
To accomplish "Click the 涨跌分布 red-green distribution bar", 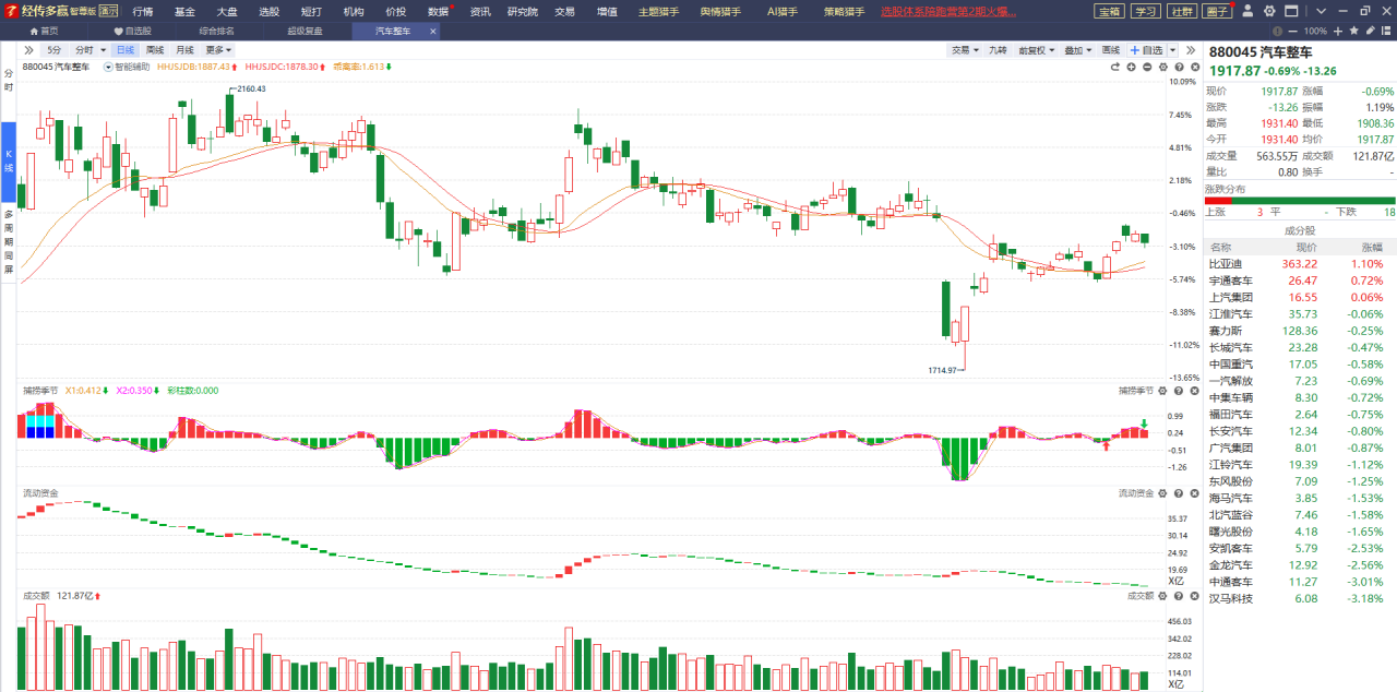I will pyautogui.click(x=1300, y=200).
